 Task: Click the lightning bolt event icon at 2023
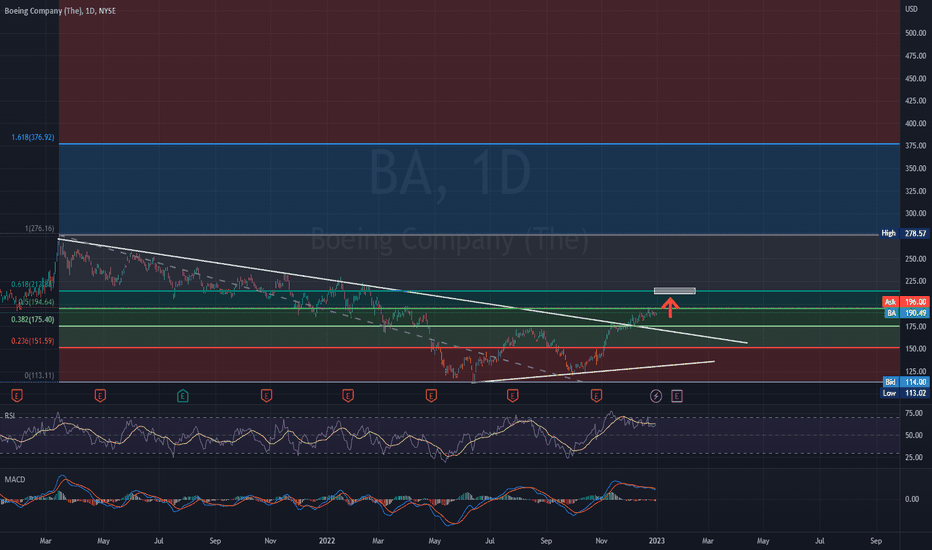tap(656, 396)
